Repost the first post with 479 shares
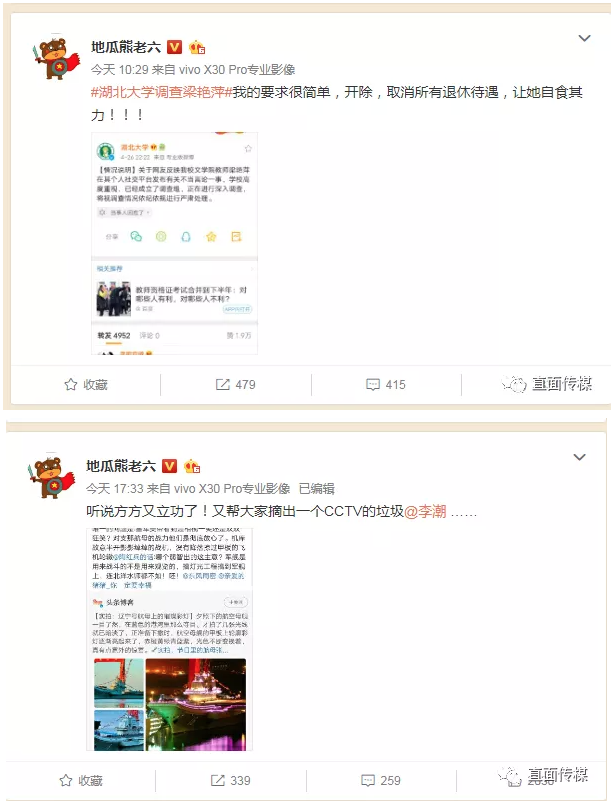The image size is (612, 806). pyautogui.click(x=235, y=384)
